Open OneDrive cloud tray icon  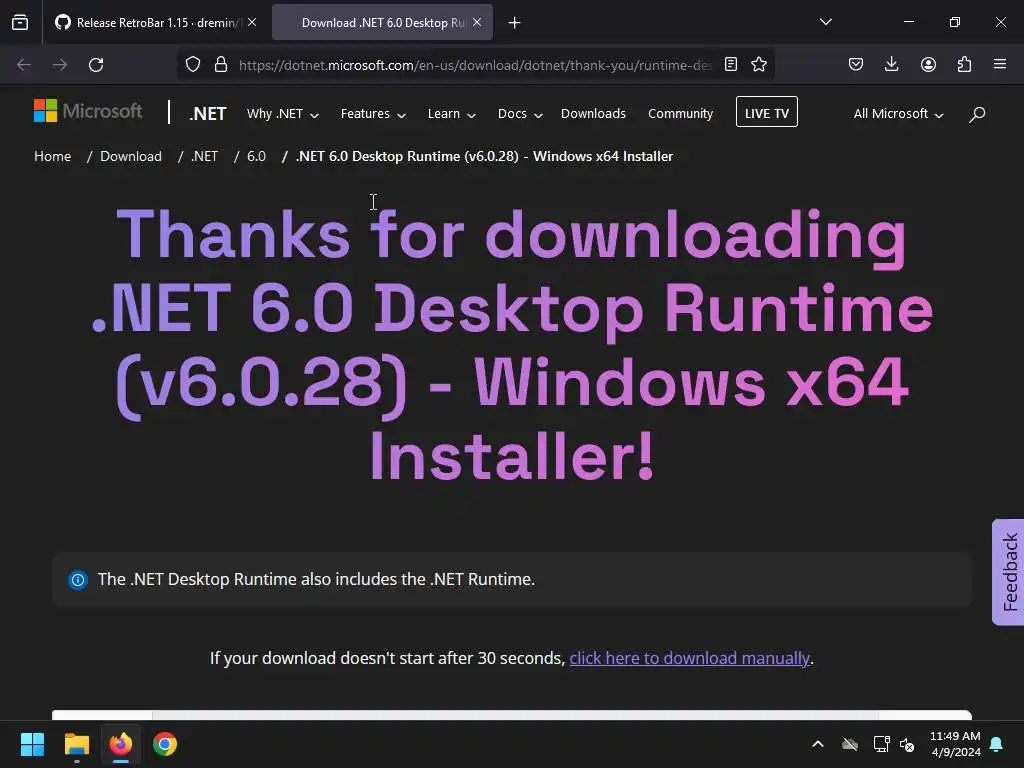[x=850, y=744]
